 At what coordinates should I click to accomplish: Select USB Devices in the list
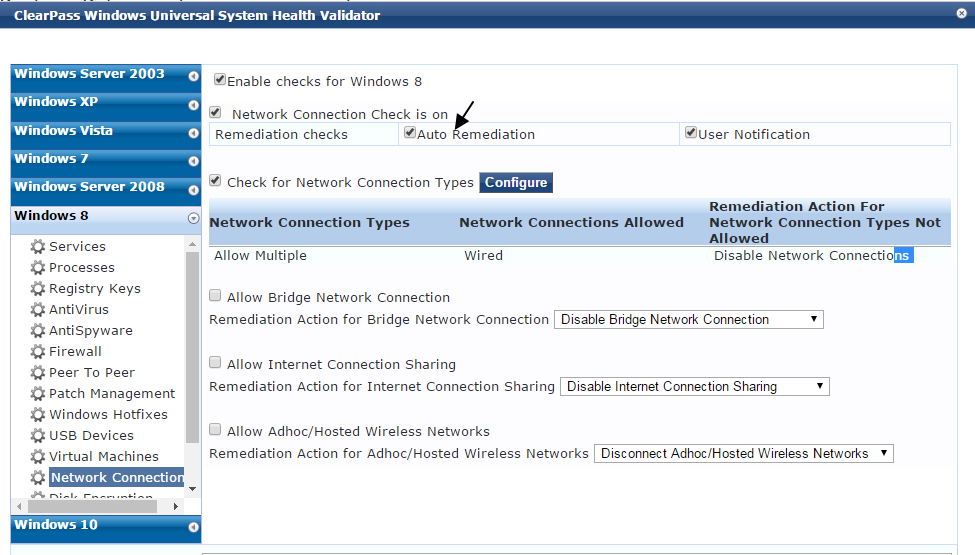point(91,436)
